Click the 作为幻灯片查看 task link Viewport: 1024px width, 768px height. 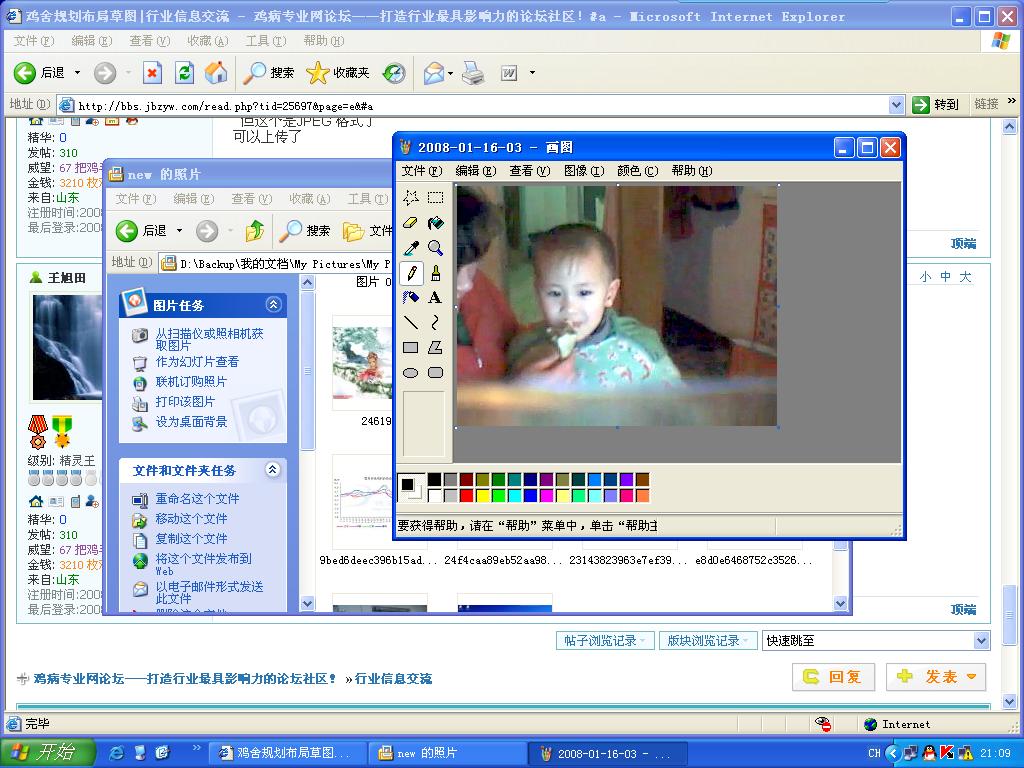click(x=197, y=362)
